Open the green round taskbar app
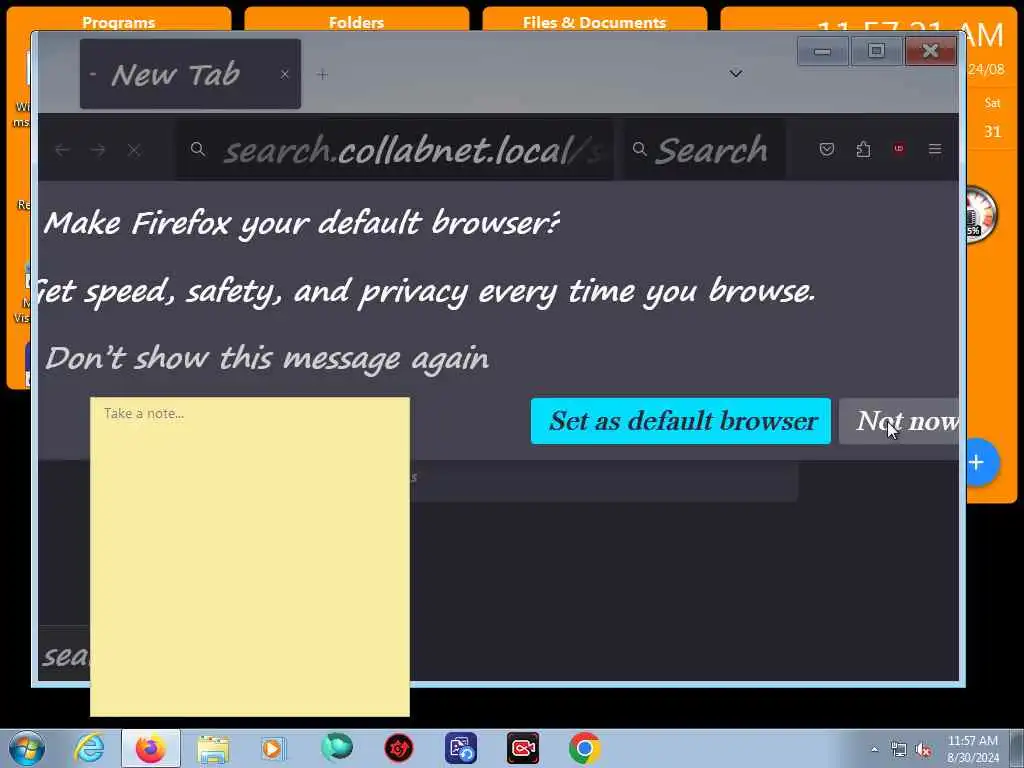This screenshot has height=768, width=1024. pyautogui.click(x=336, y=748)
